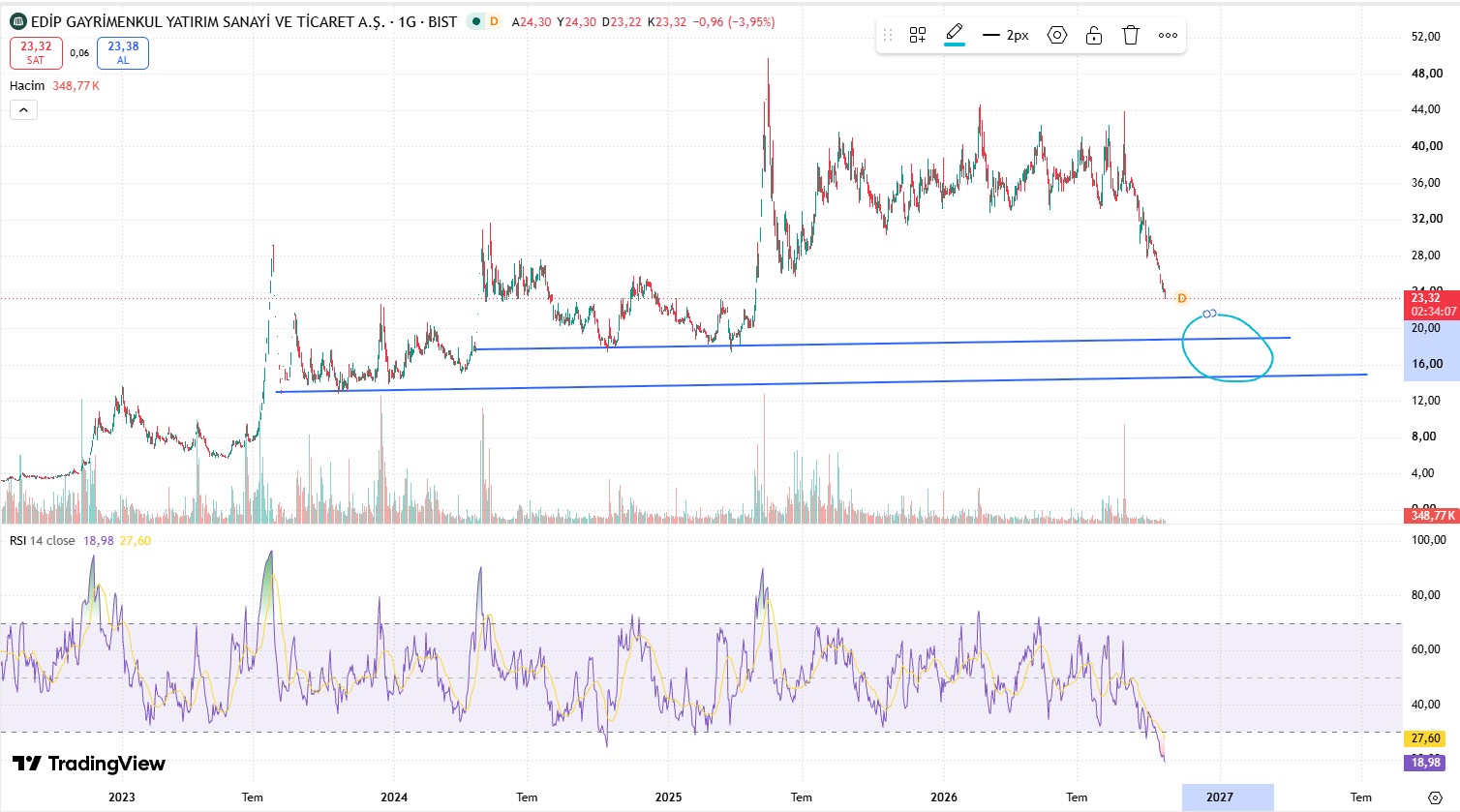Viewport: 1460px width, 812px height.
Task: Click the orange D badge beside status dot
Action: pyautogui.click(x=494, y=21)
